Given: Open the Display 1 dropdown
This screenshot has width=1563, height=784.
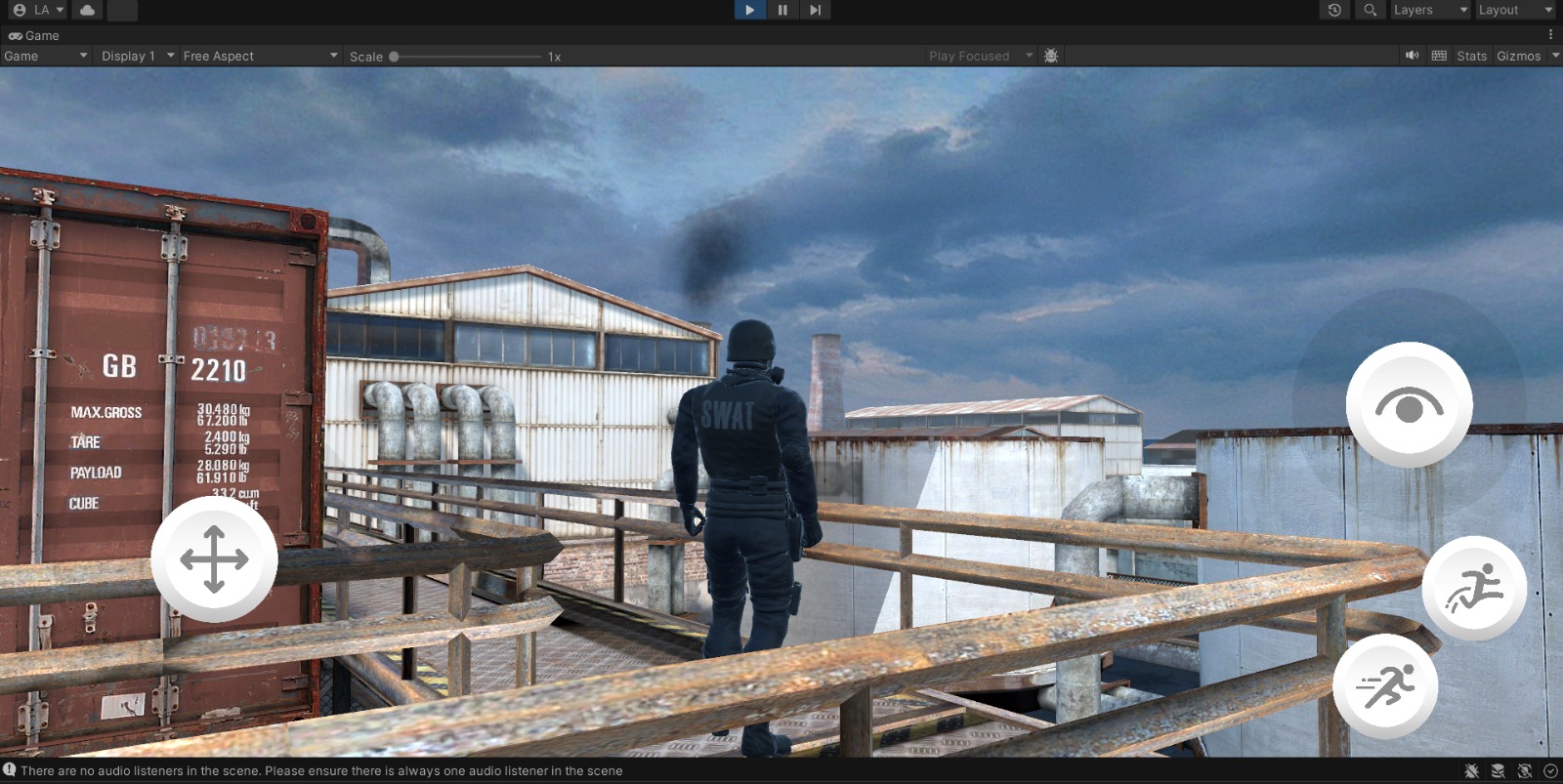Looking at the screenshot, I should 138,56.
